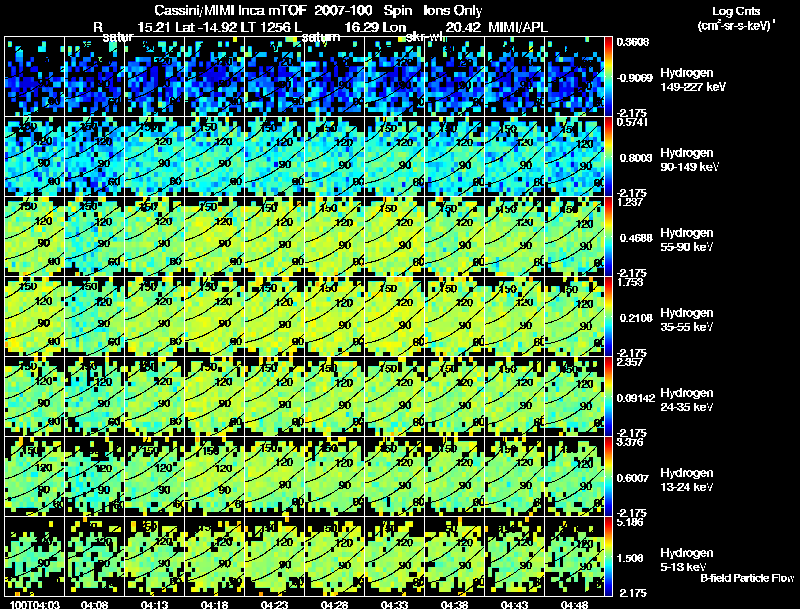Click the 04:18 time label
Viewport: 800px width, 609px height.
click(214, 604)
